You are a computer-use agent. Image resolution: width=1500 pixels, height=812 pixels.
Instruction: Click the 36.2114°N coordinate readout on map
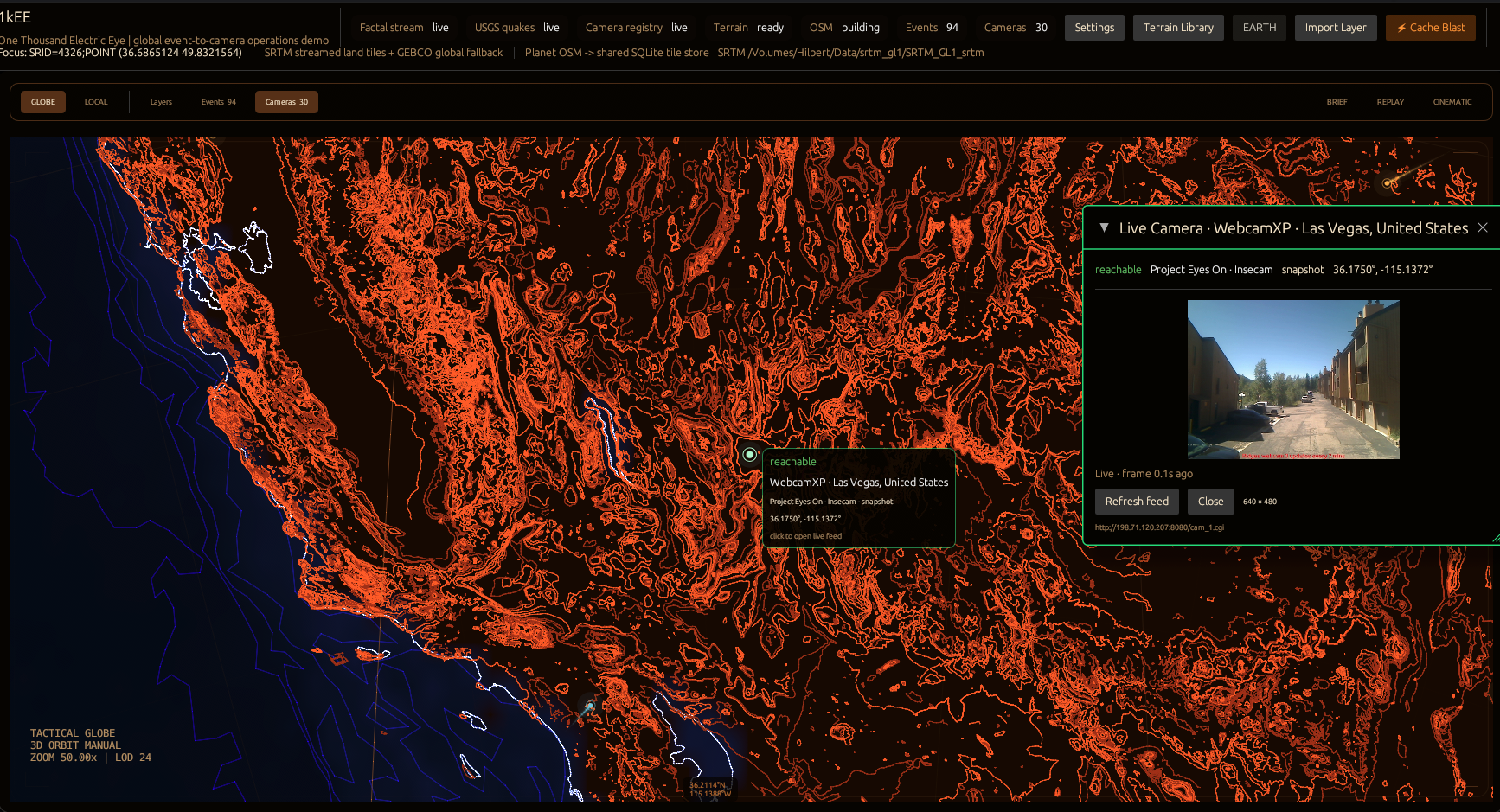pyautogui.click(x=710, y=785)
